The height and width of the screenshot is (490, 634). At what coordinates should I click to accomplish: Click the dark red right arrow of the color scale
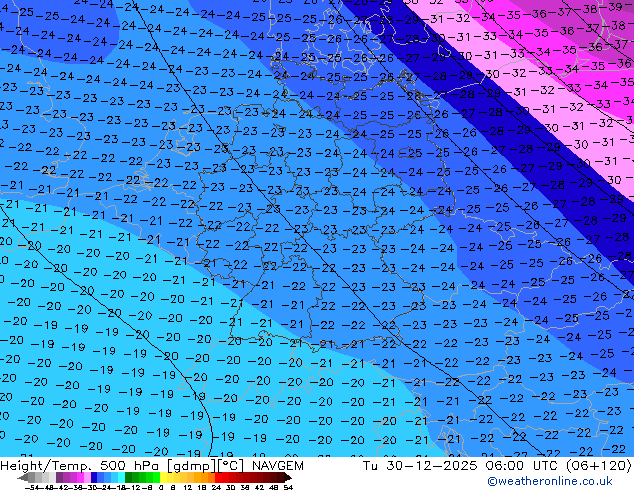coord(287,477)
